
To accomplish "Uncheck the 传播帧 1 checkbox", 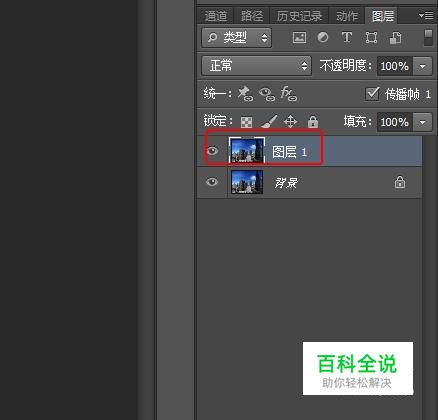I will tap(372, 94).
